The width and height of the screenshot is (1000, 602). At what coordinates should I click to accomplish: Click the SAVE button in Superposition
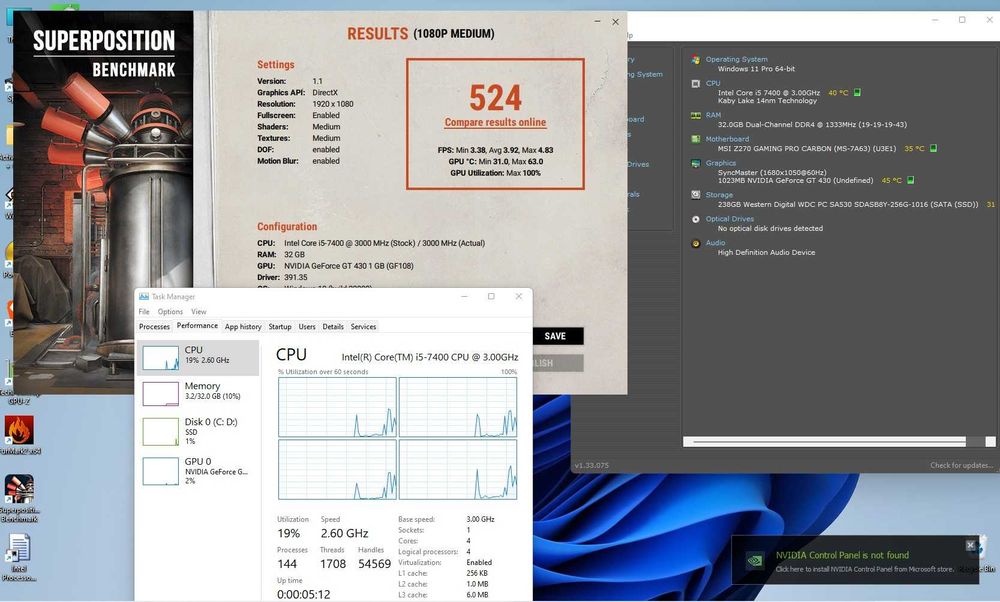point(555,336)
